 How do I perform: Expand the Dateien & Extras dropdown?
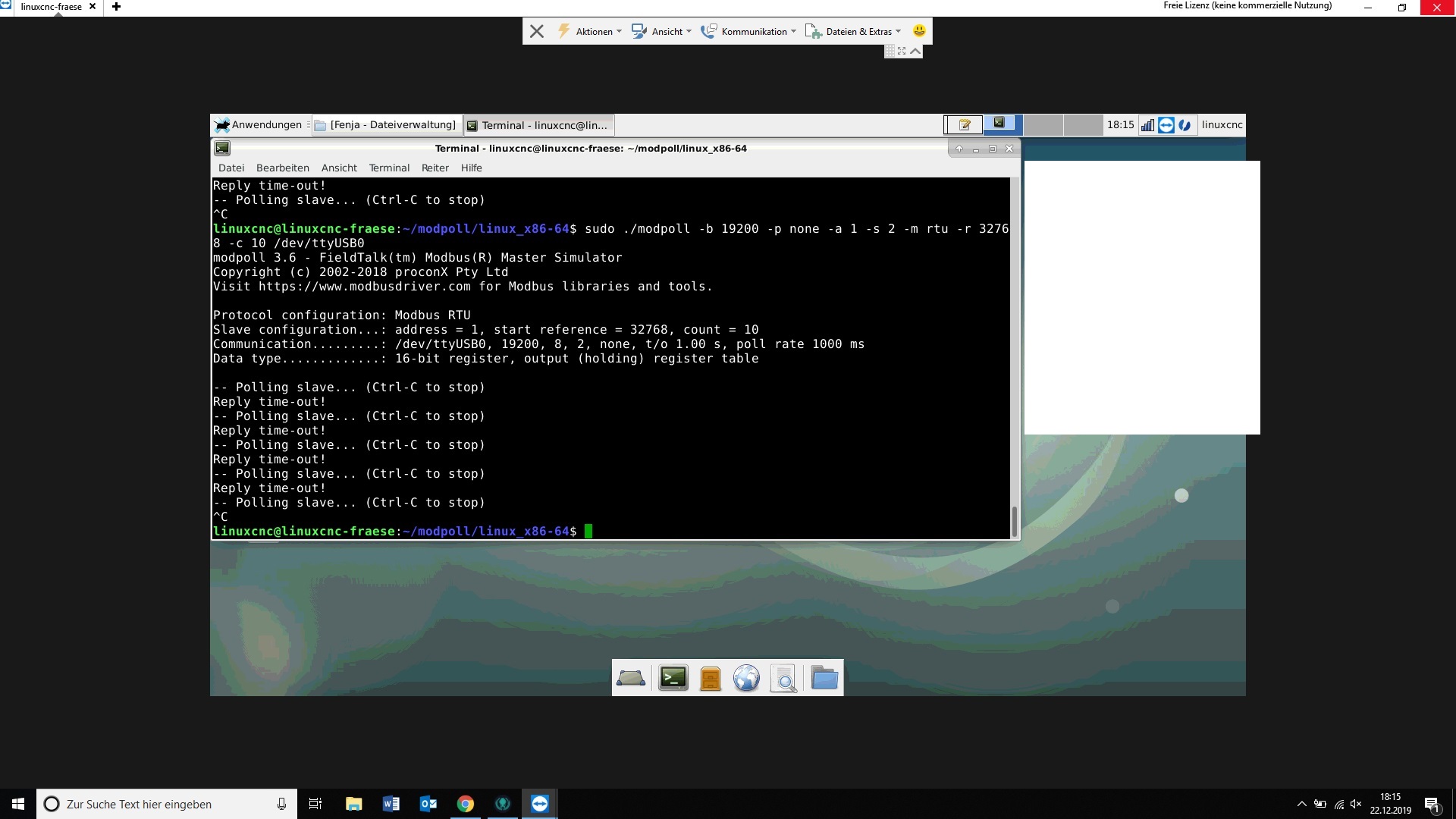coord(853,31)
